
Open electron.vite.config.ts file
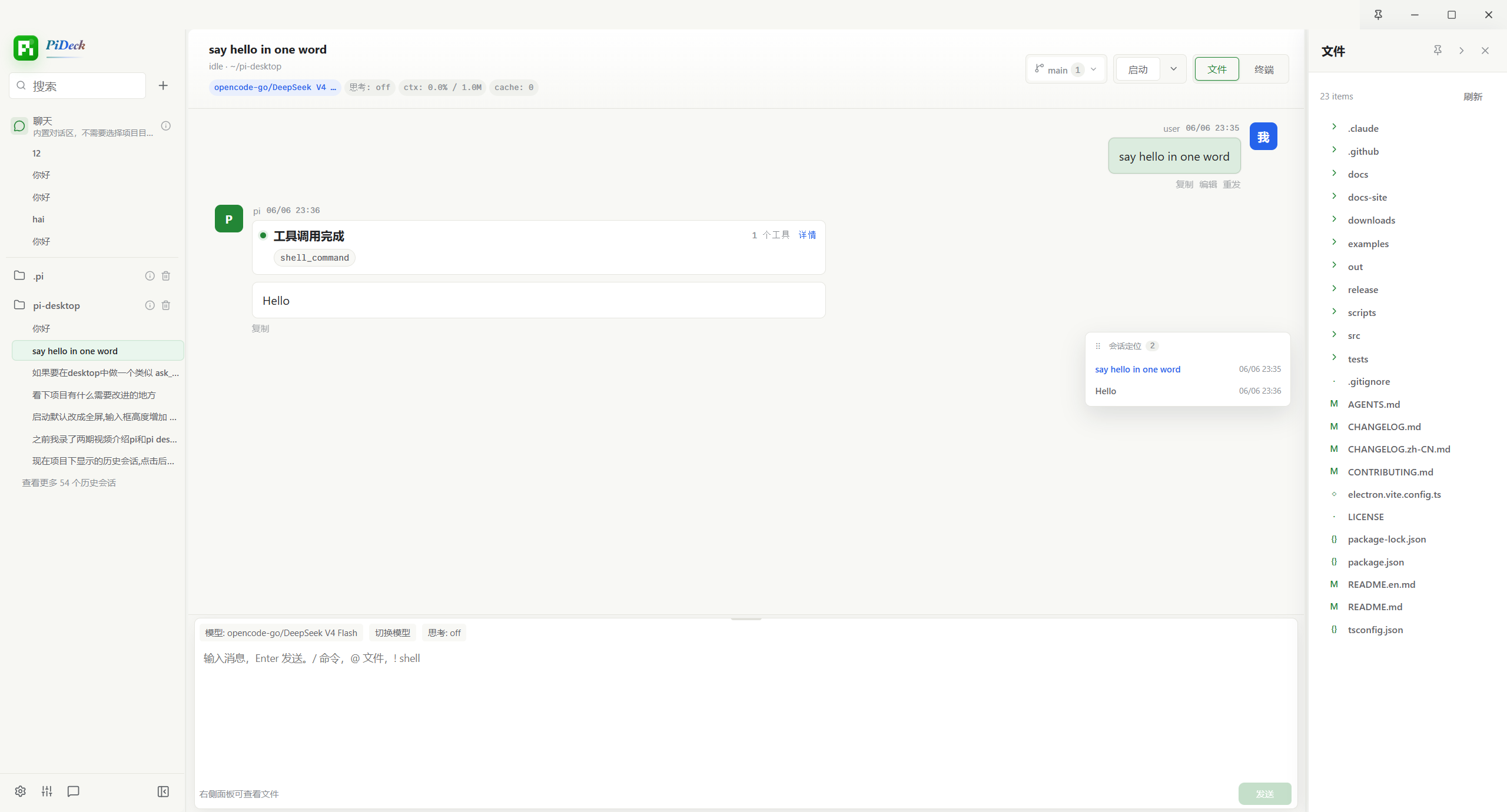pyautogui.click(x=1395, y=494)
